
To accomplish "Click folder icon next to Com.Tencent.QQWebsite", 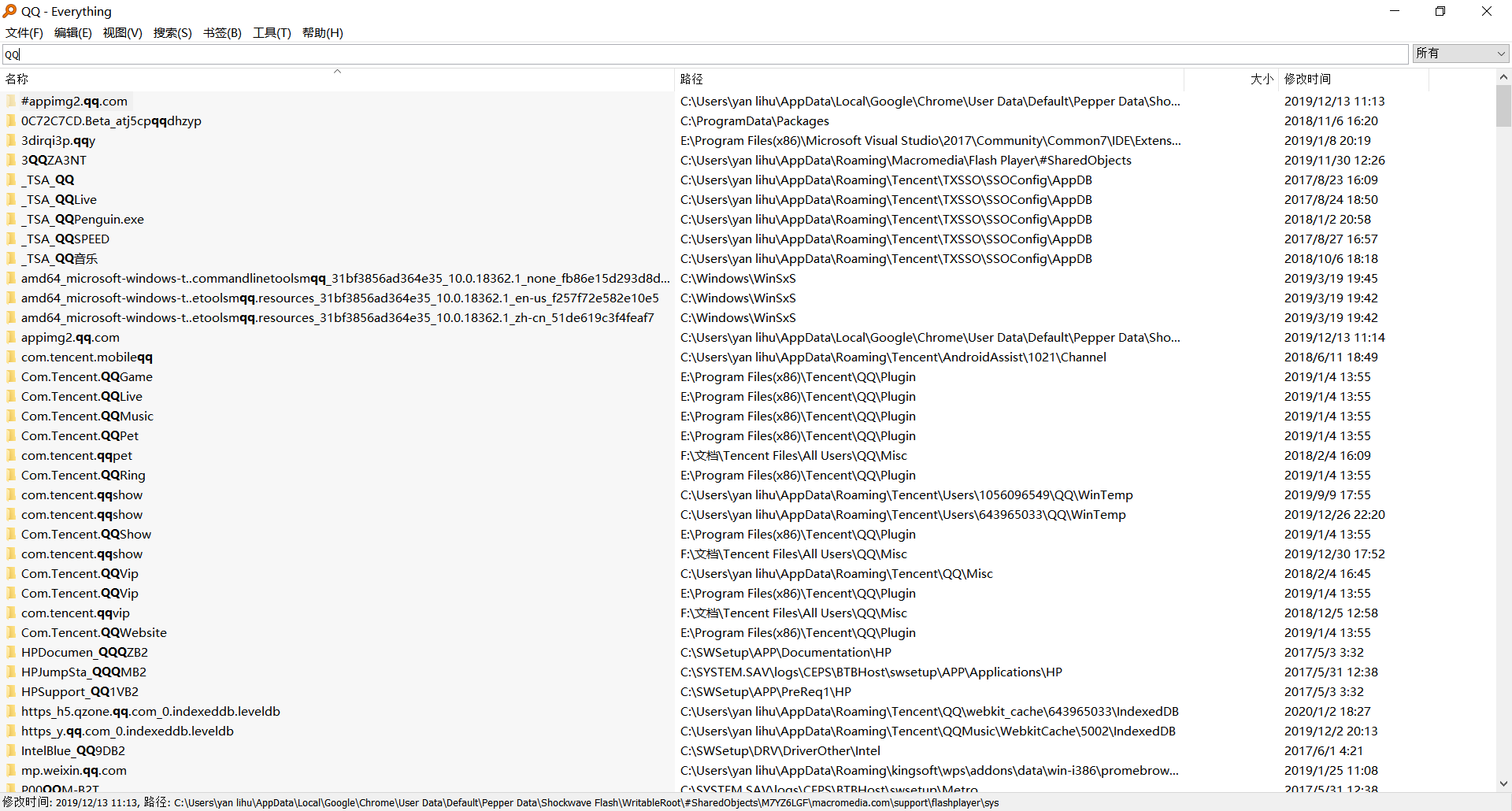I will (x=11, y=633).
